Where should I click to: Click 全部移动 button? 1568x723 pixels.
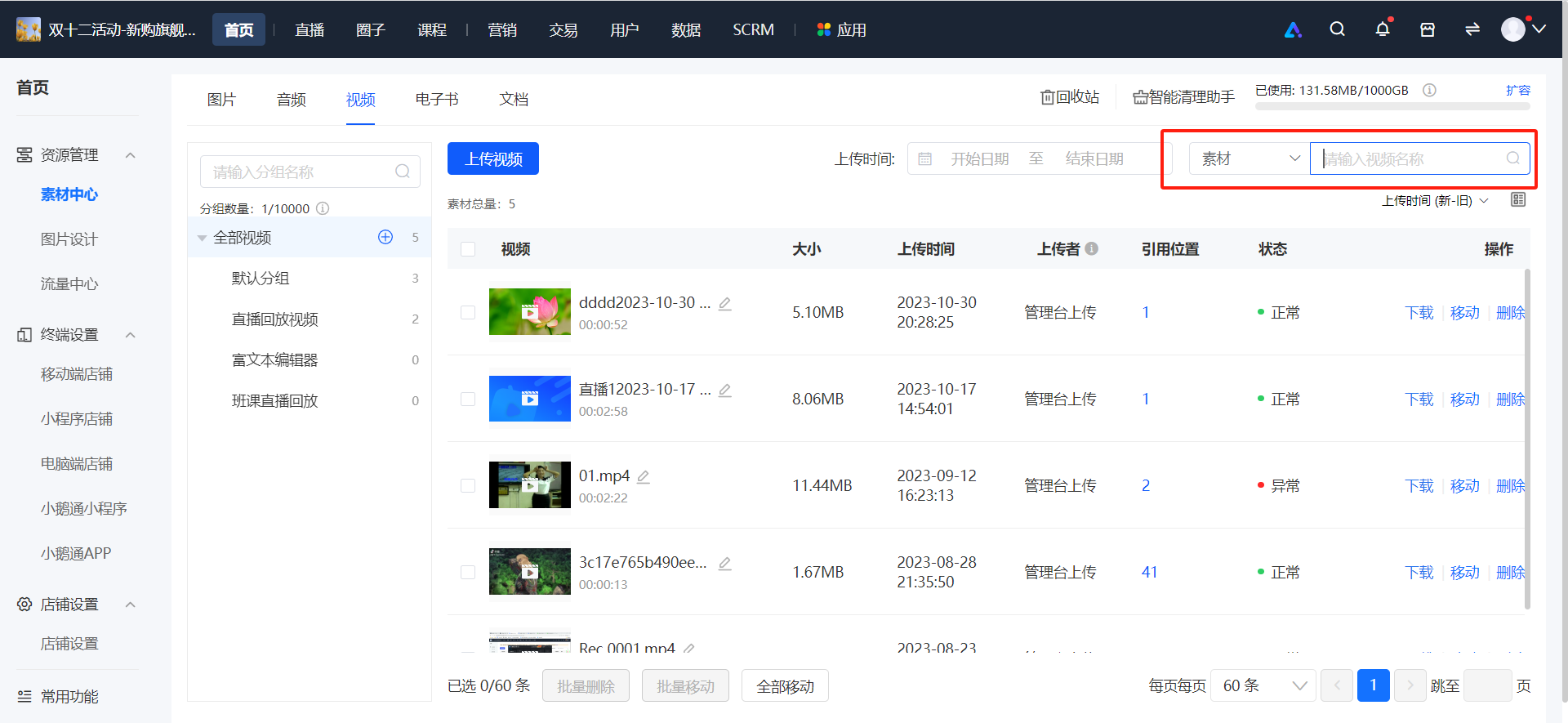[785, 685]
